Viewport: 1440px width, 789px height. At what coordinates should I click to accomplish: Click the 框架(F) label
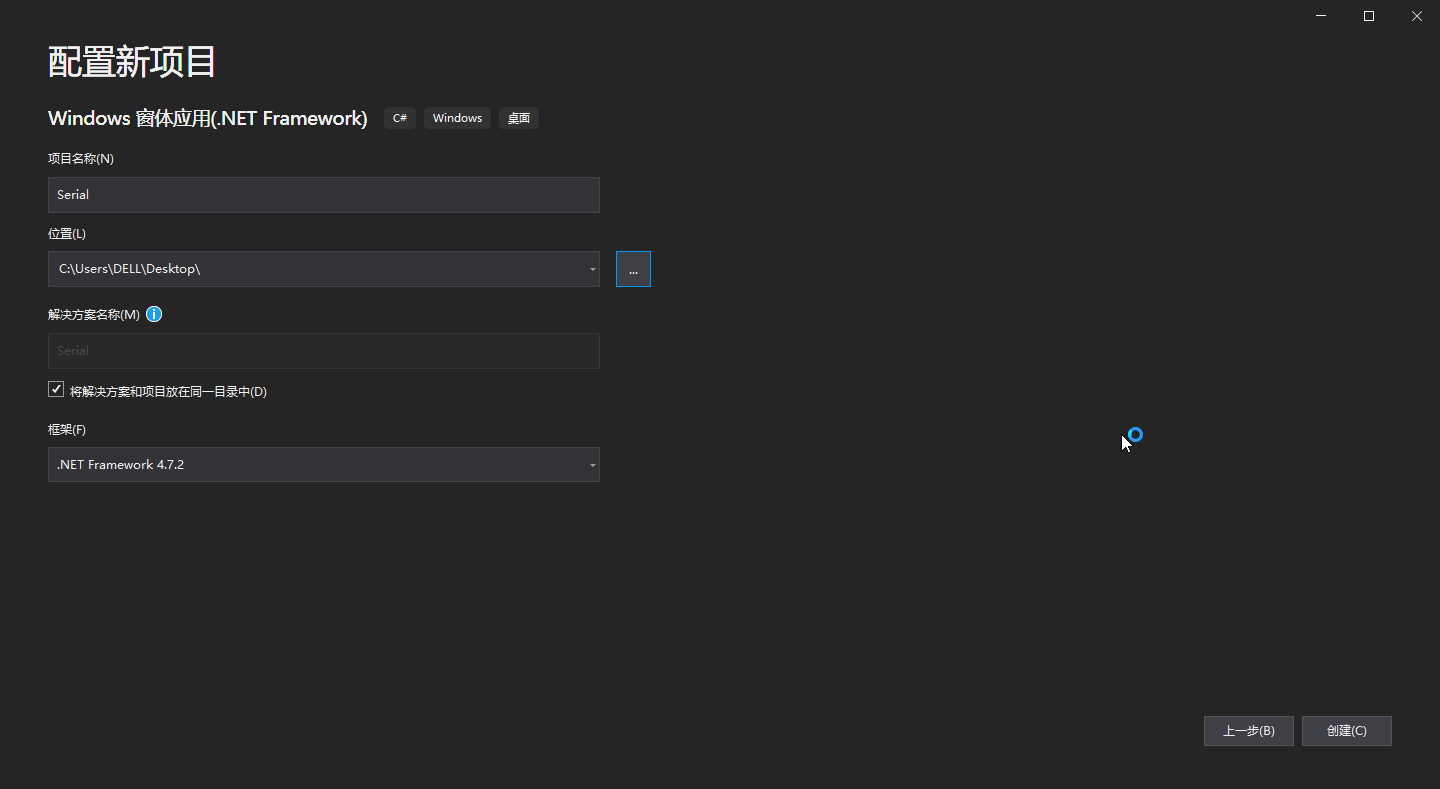(67, 429)
